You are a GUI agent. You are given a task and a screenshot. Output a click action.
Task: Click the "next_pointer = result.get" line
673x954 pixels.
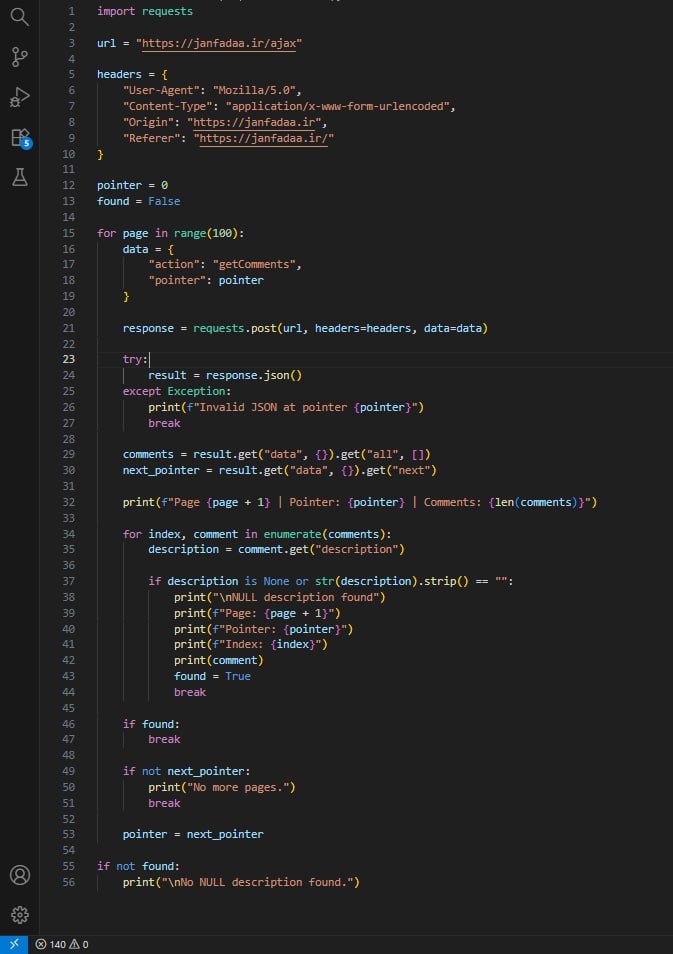280,470
